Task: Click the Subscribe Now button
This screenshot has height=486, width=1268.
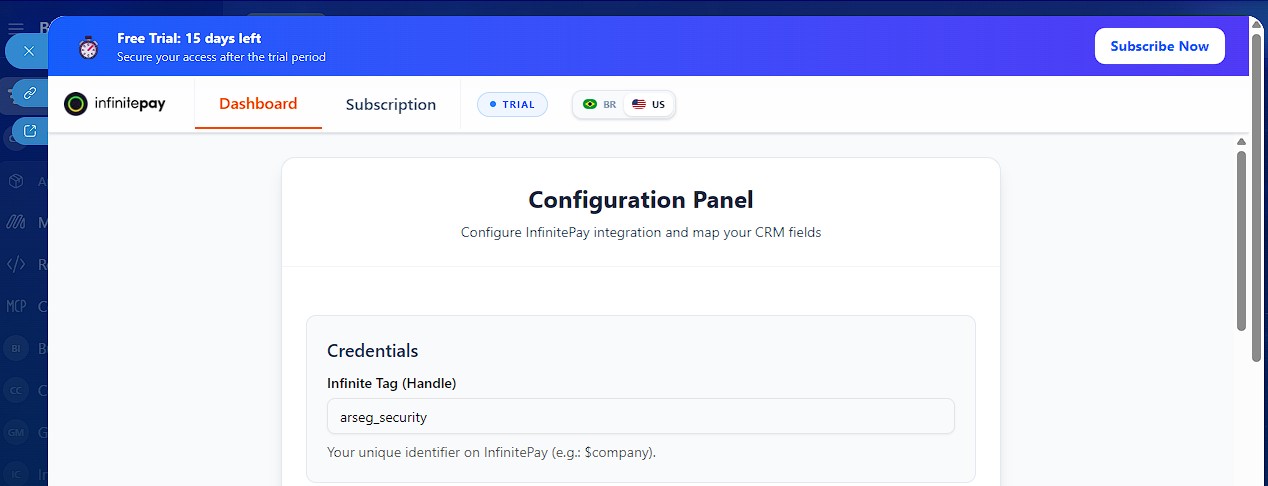Action: [x=1159, y=46]
